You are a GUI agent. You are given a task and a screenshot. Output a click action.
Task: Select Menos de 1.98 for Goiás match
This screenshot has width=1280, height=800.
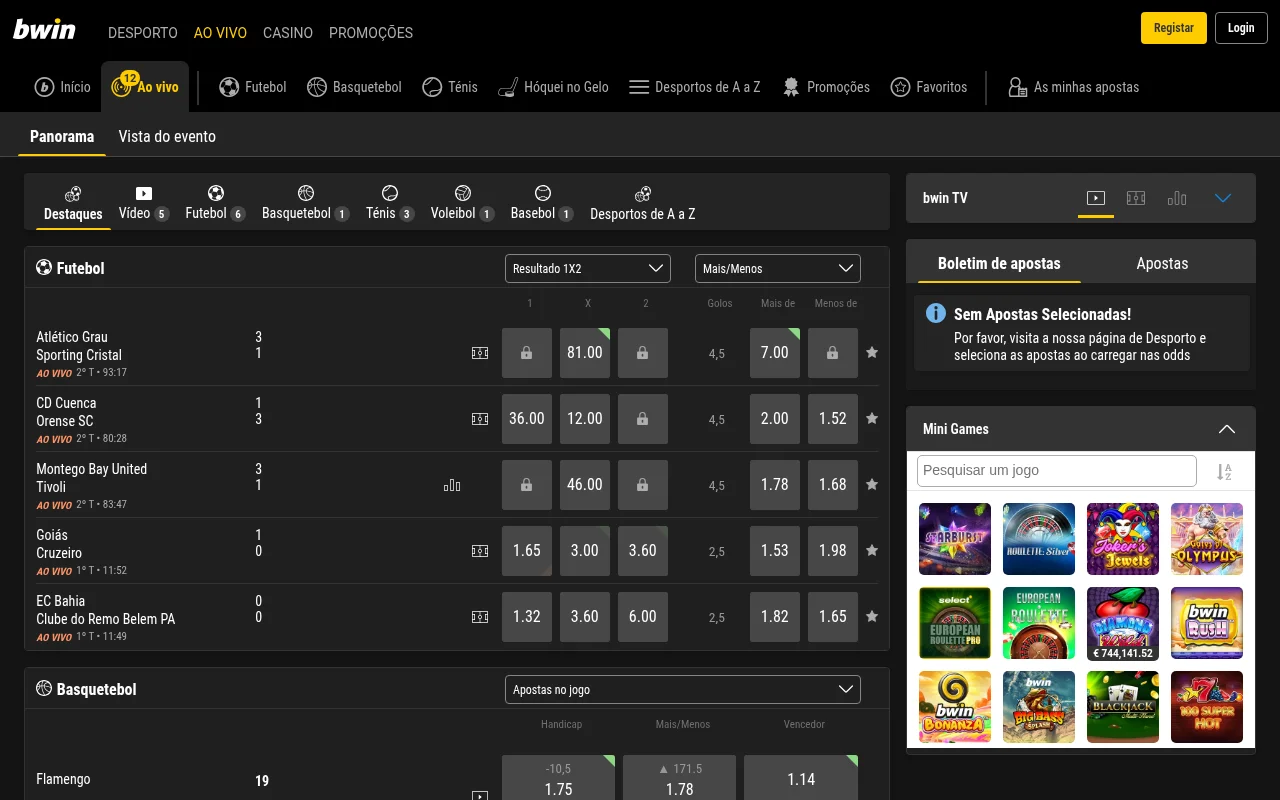[x=833, y=551]
